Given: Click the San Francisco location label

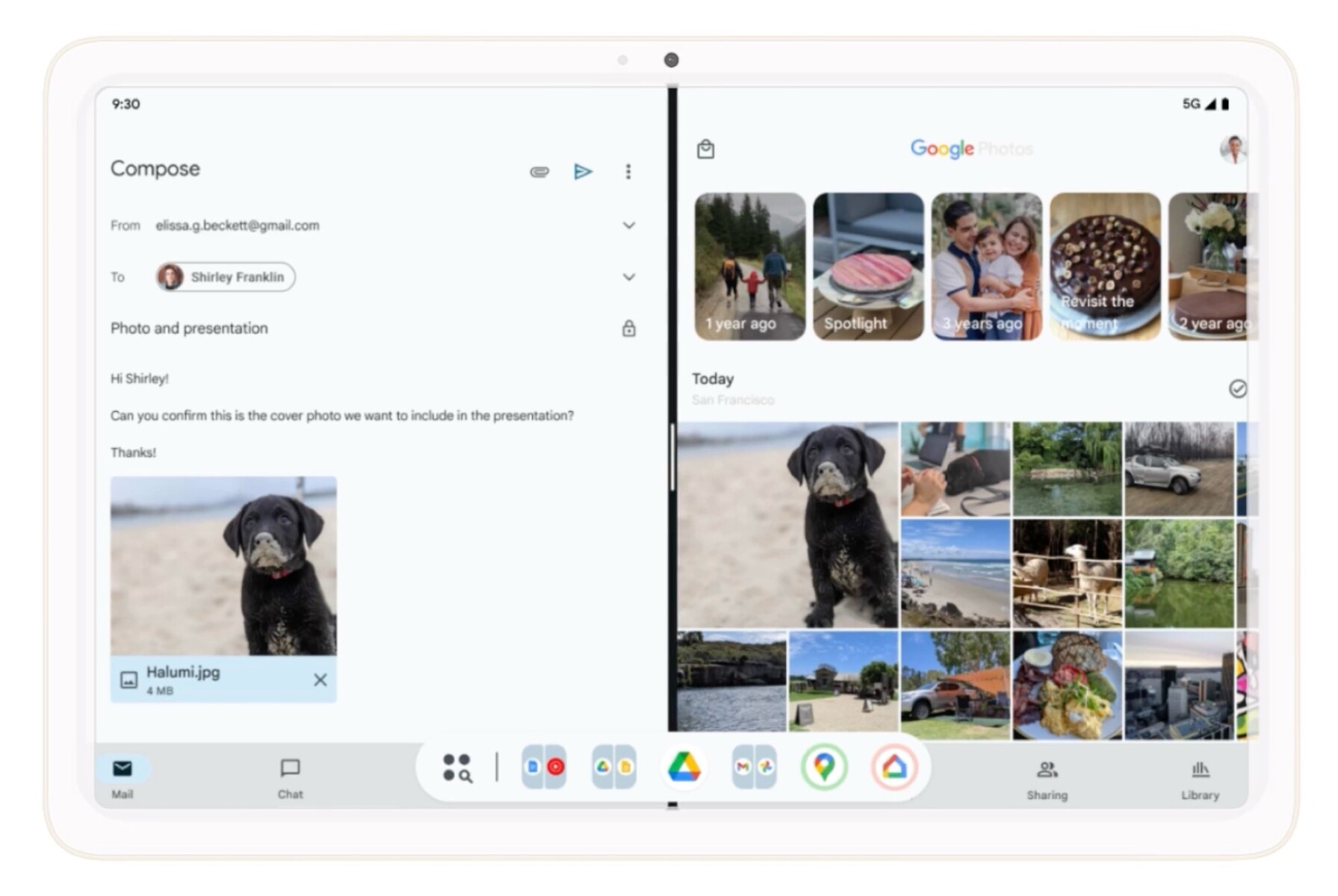Looking at the screenshot, I should 733,400.
